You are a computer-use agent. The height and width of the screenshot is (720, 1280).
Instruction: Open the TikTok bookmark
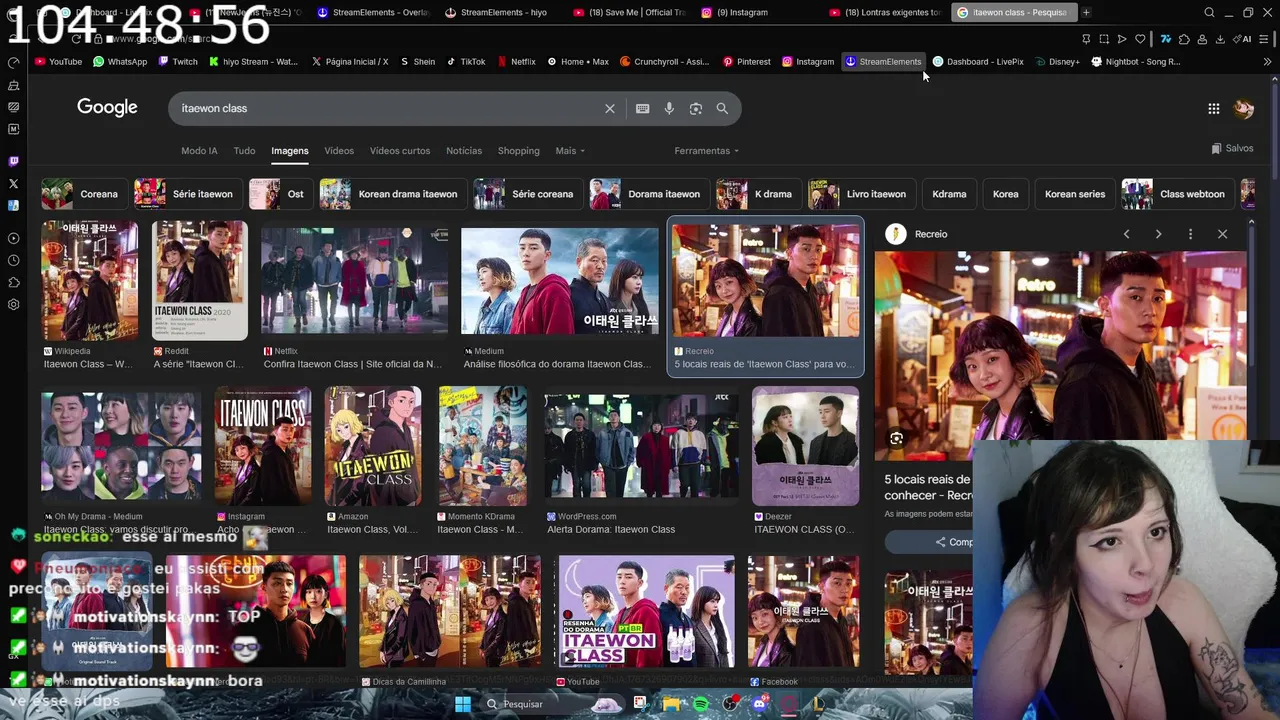[466, 62]
